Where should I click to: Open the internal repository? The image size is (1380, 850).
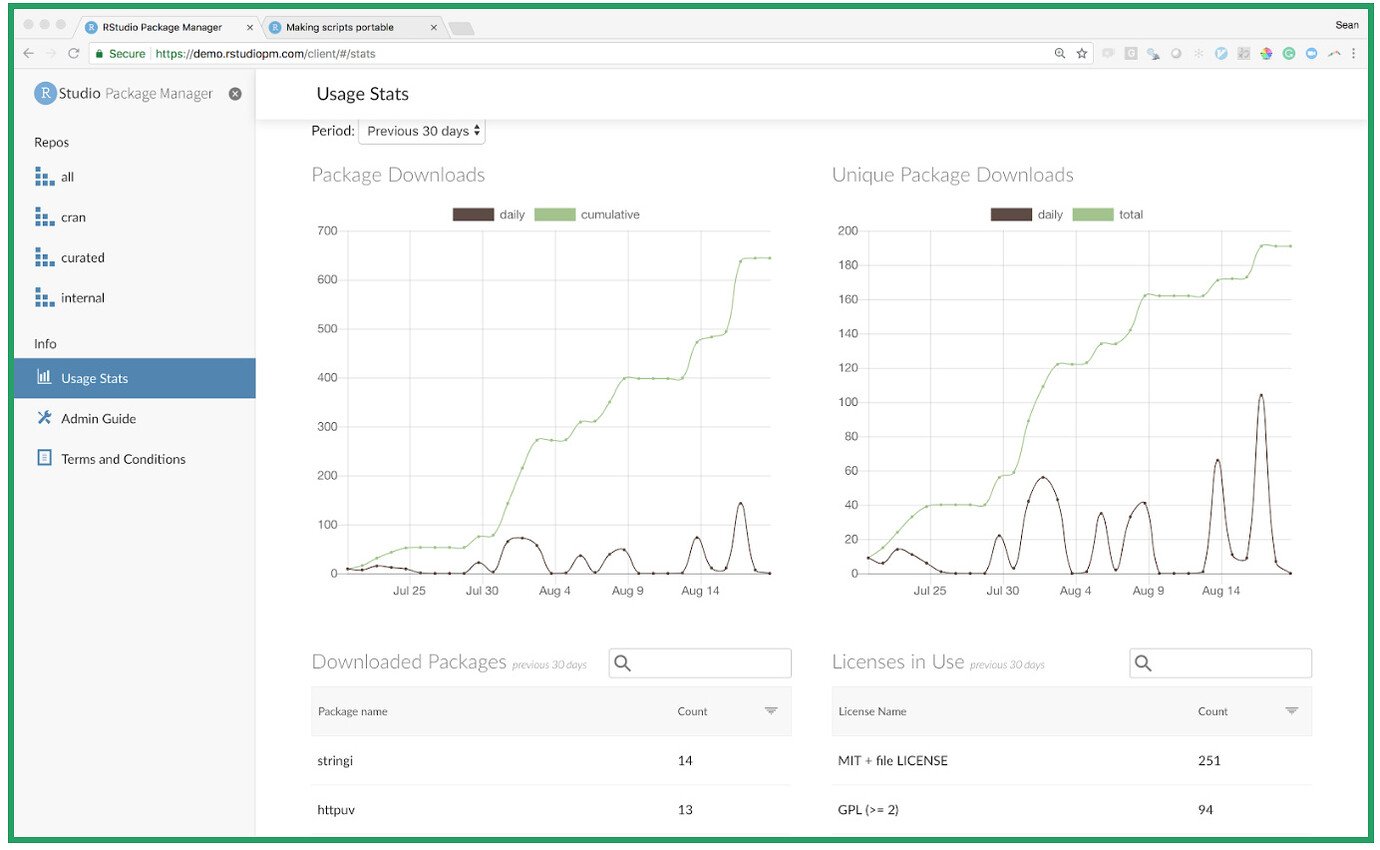[x=81, y=297]
